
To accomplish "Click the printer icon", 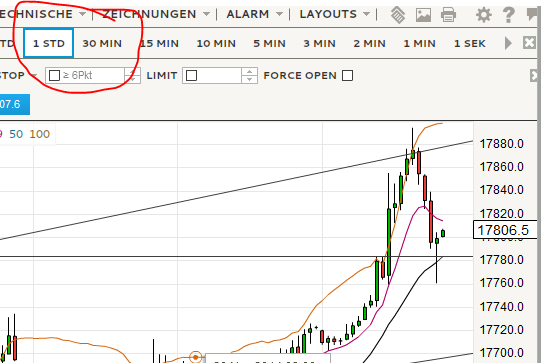I will click(448, 15).
